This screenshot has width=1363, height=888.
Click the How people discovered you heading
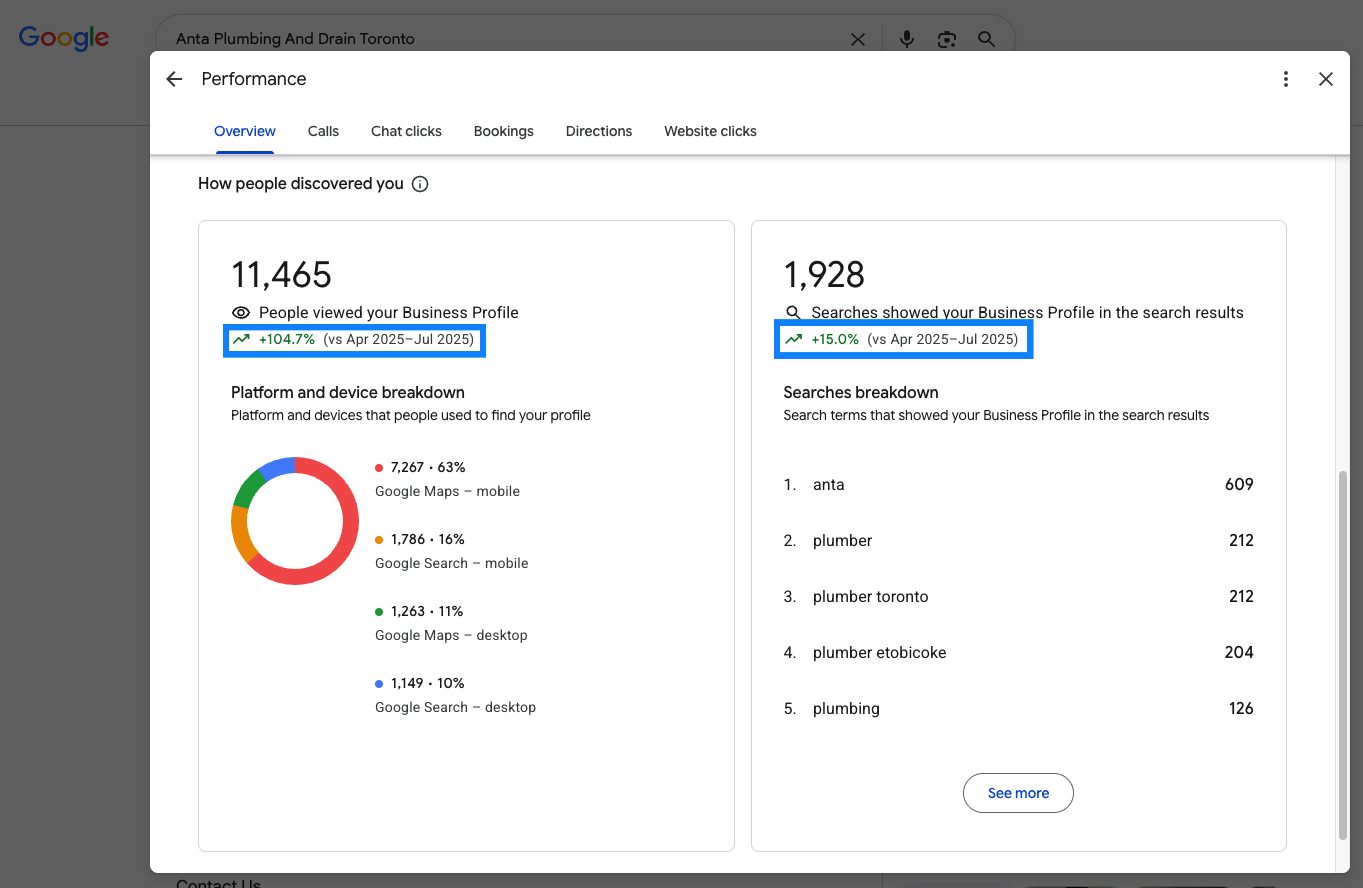(301, 184)
